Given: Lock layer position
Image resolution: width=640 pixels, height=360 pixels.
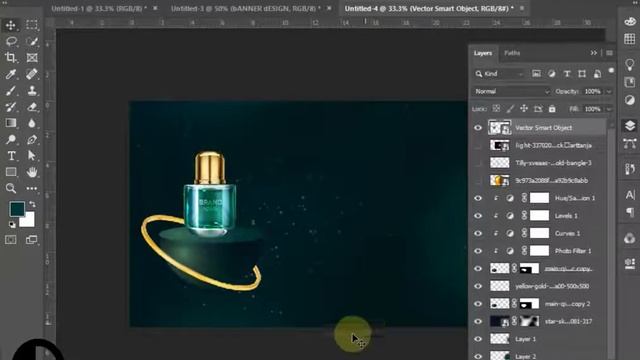Looking at the screenshot, I should point(524,109).
